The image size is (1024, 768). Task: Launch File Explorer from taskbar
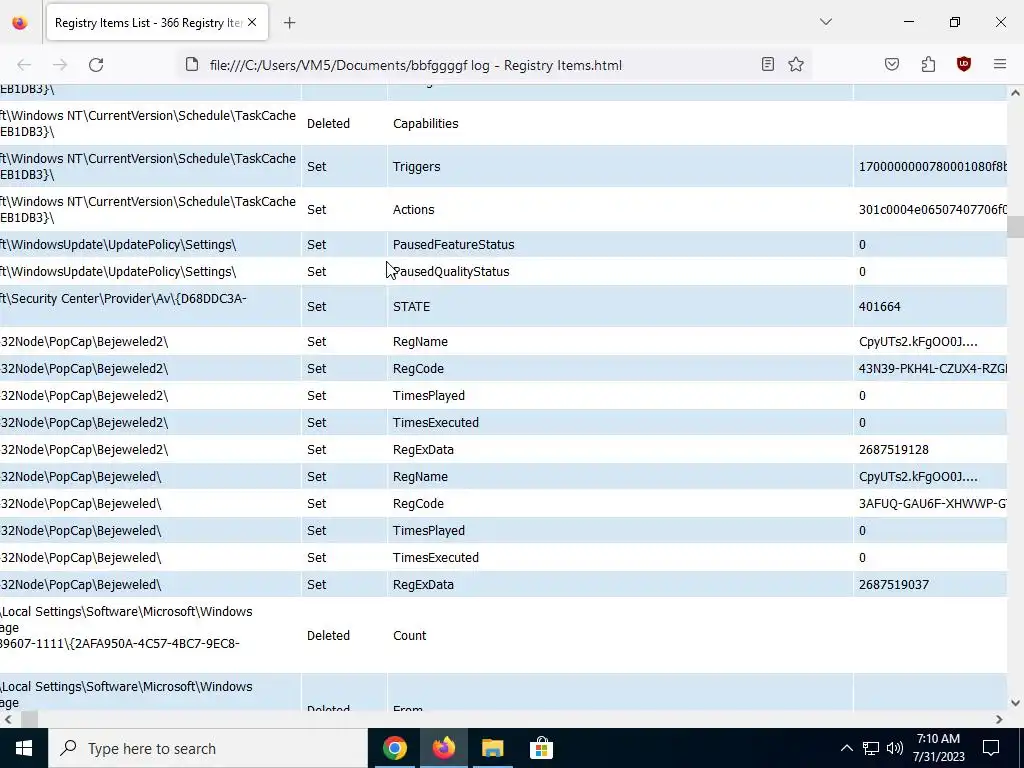[x=492, y=748]
